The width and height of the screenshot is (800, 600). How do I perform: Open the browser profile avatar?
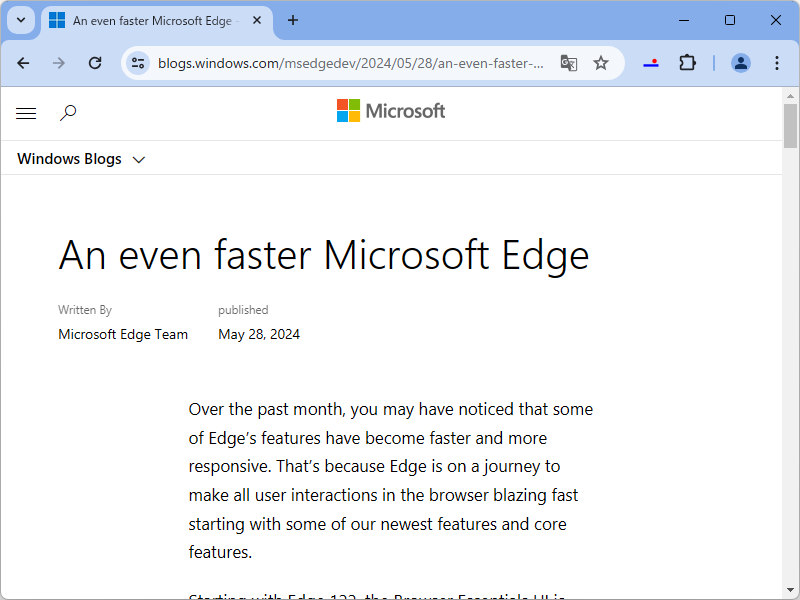click(740, 62)
